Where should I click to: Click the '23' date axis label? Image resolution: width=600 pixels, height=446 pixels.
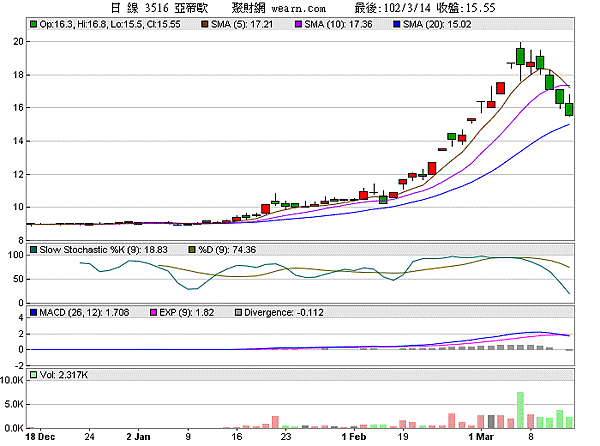coord(286,437)
